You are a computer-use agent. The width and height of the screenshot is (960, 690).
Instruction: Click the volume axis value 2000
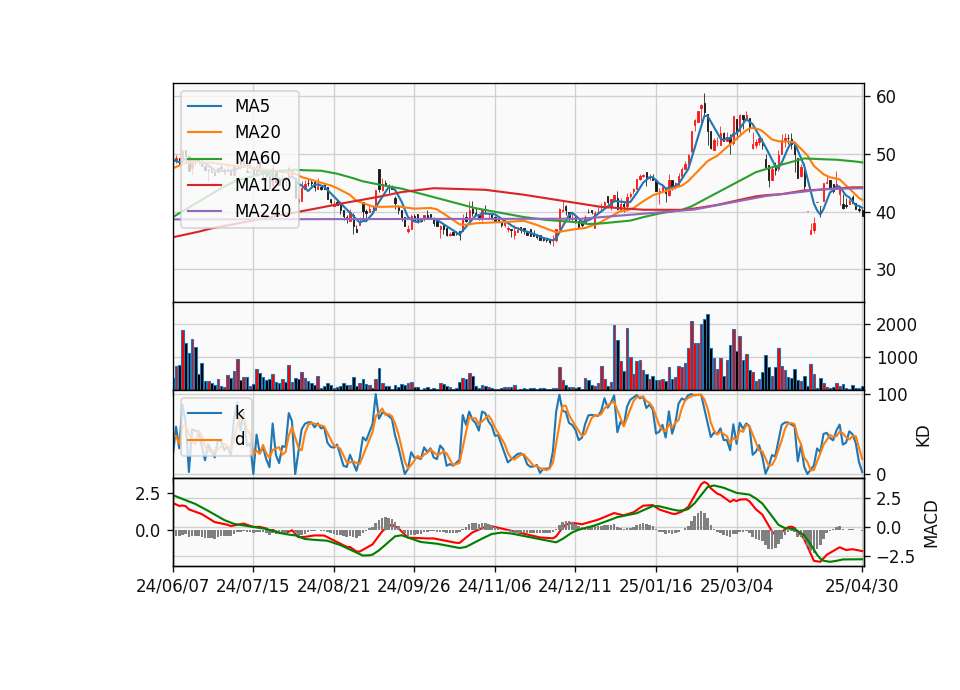(896, 325)
